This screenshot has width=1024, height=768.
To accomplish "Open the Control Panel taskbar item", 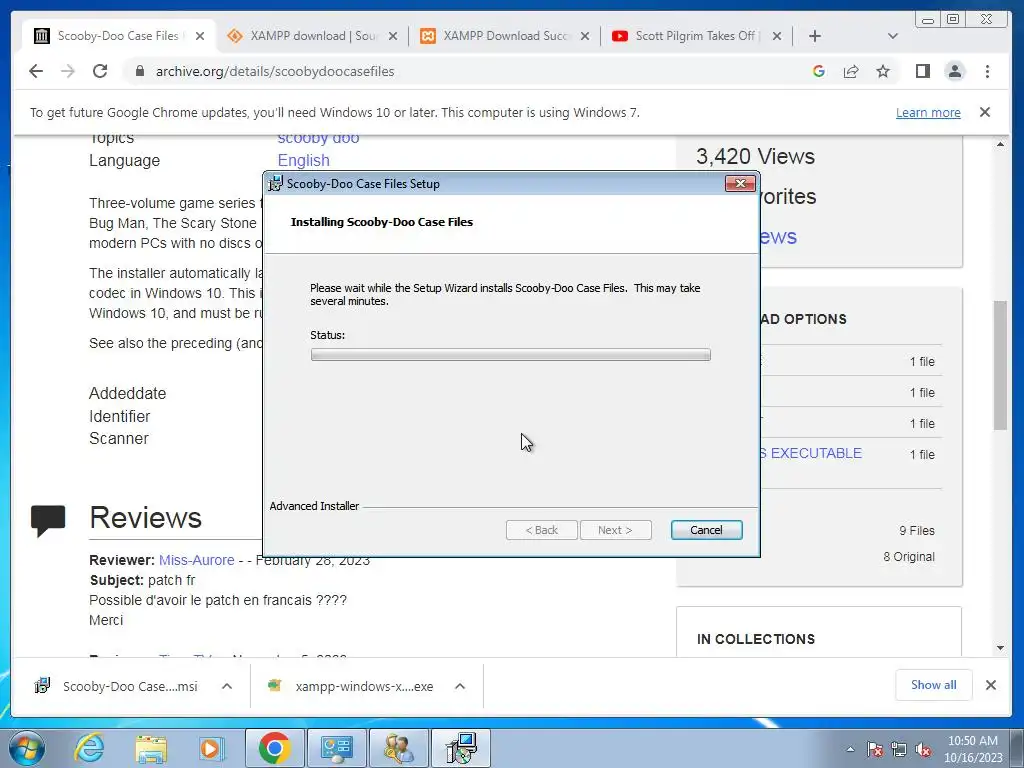I will (336, 748).
